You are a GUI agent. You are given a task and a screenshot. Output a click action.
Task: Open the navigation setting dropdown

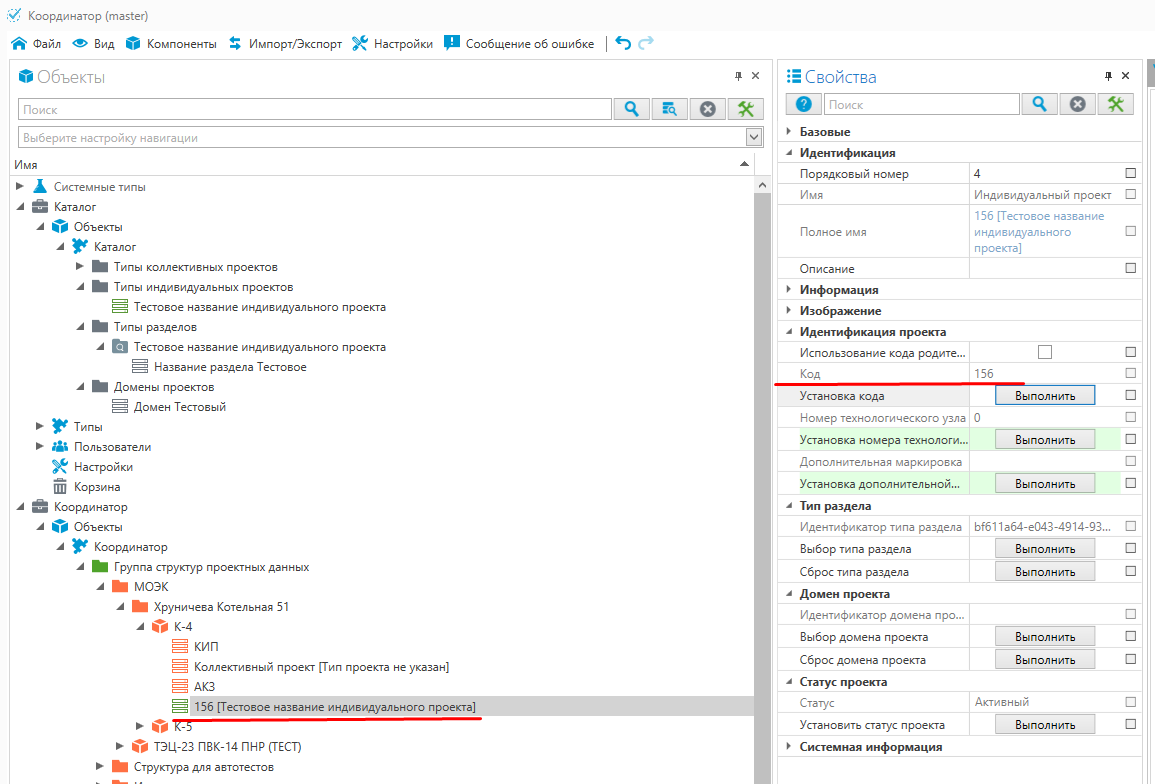click(754, 137)
